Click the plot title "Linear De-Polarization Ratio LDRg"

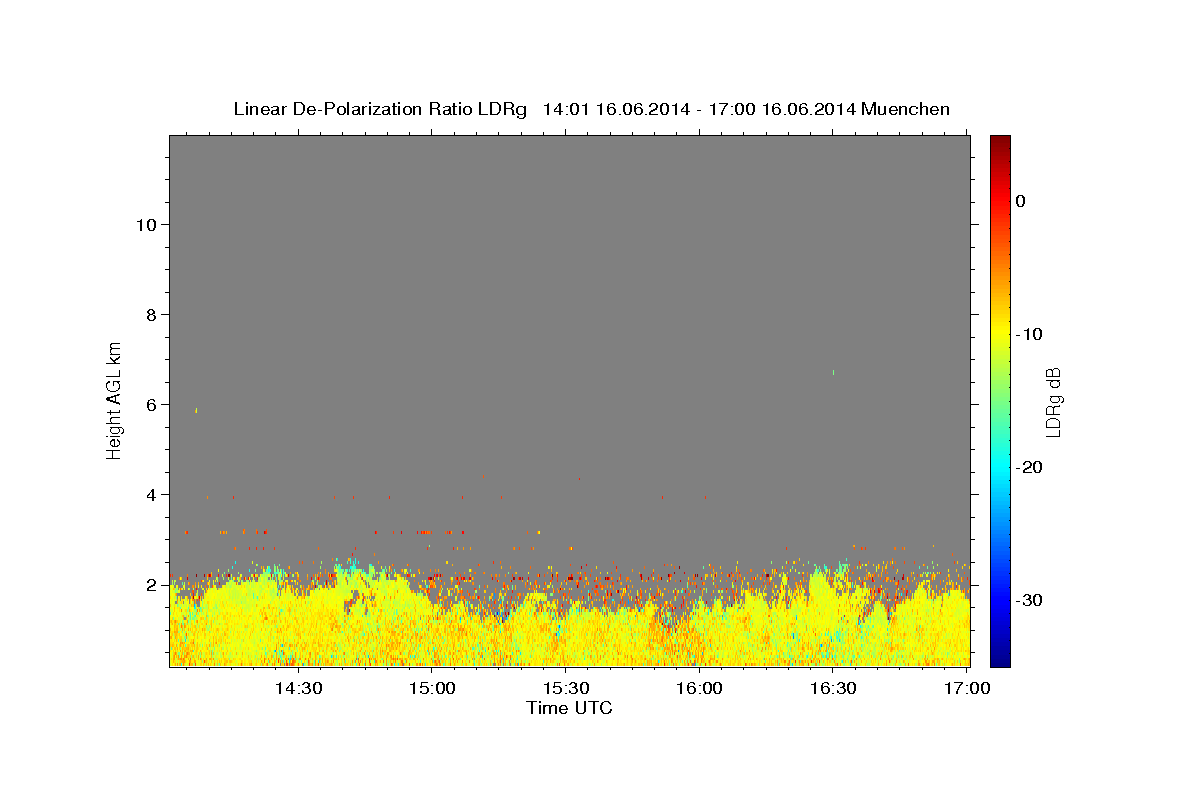point(379,109)
